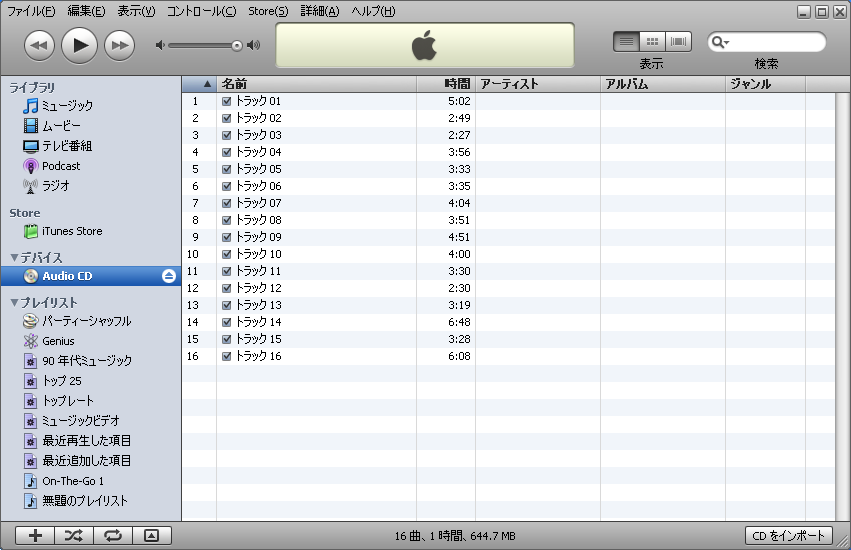Open the 表示(V) menu
The width and height of the screenshot is (851, 550).
click(x=136, y=11)
